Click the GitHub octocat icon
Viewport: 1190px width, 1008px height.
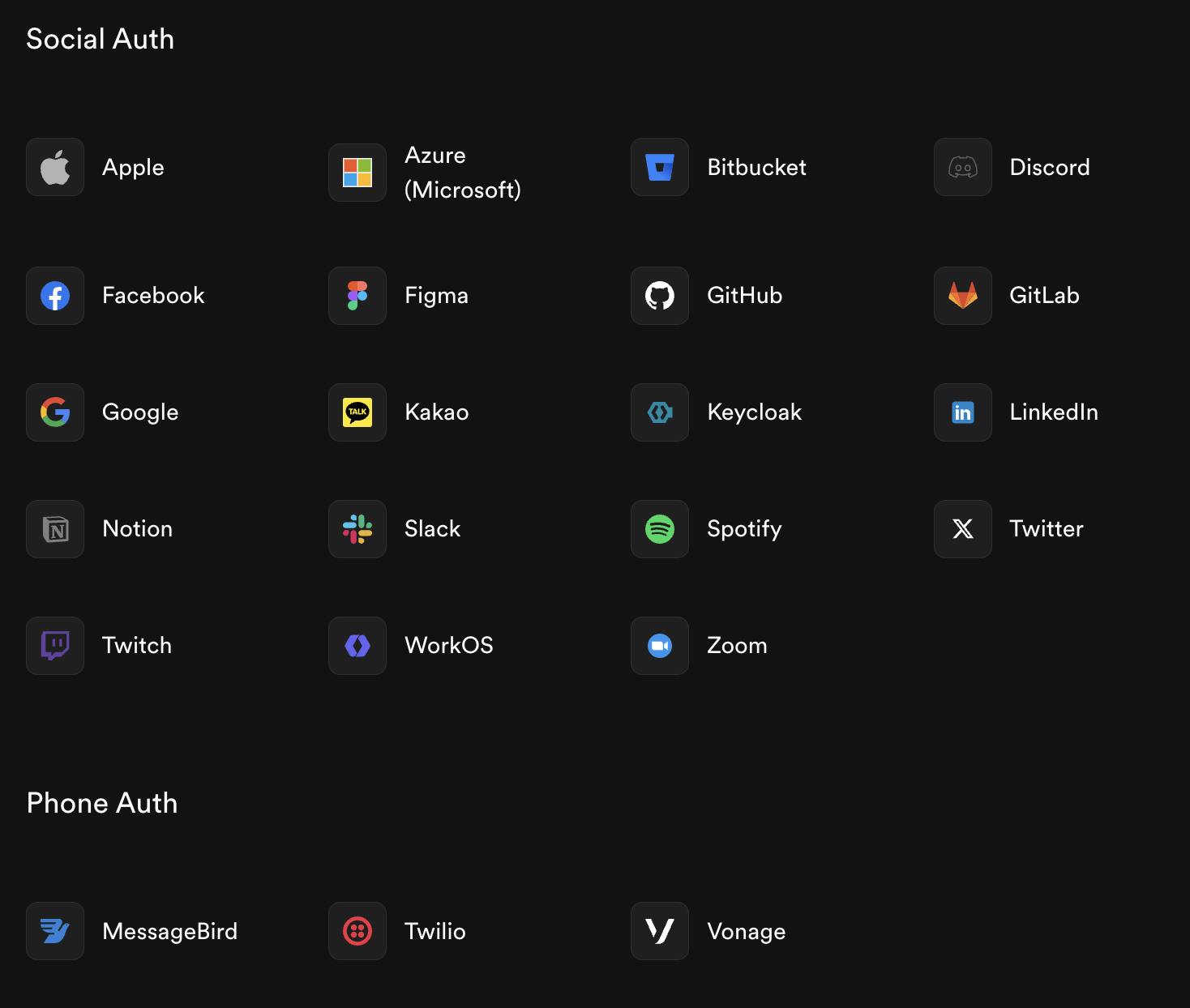click(x=660, y=296)
